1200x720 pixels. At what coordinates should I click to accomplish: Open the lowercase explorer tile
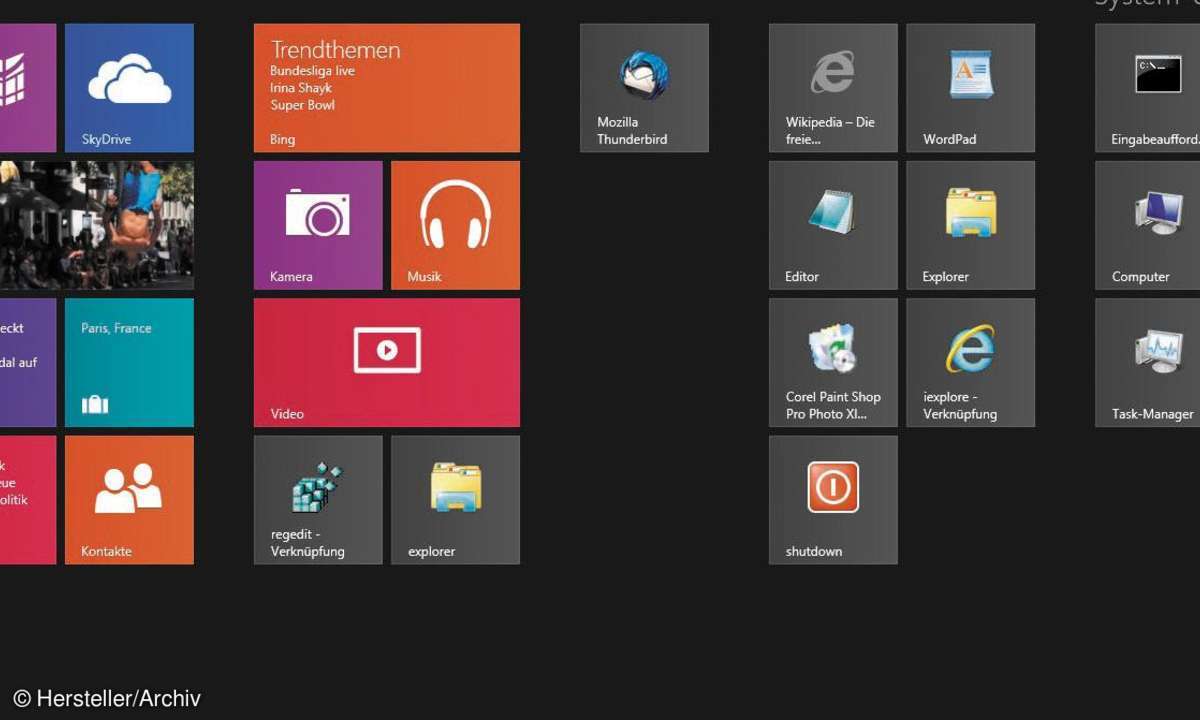455,500
